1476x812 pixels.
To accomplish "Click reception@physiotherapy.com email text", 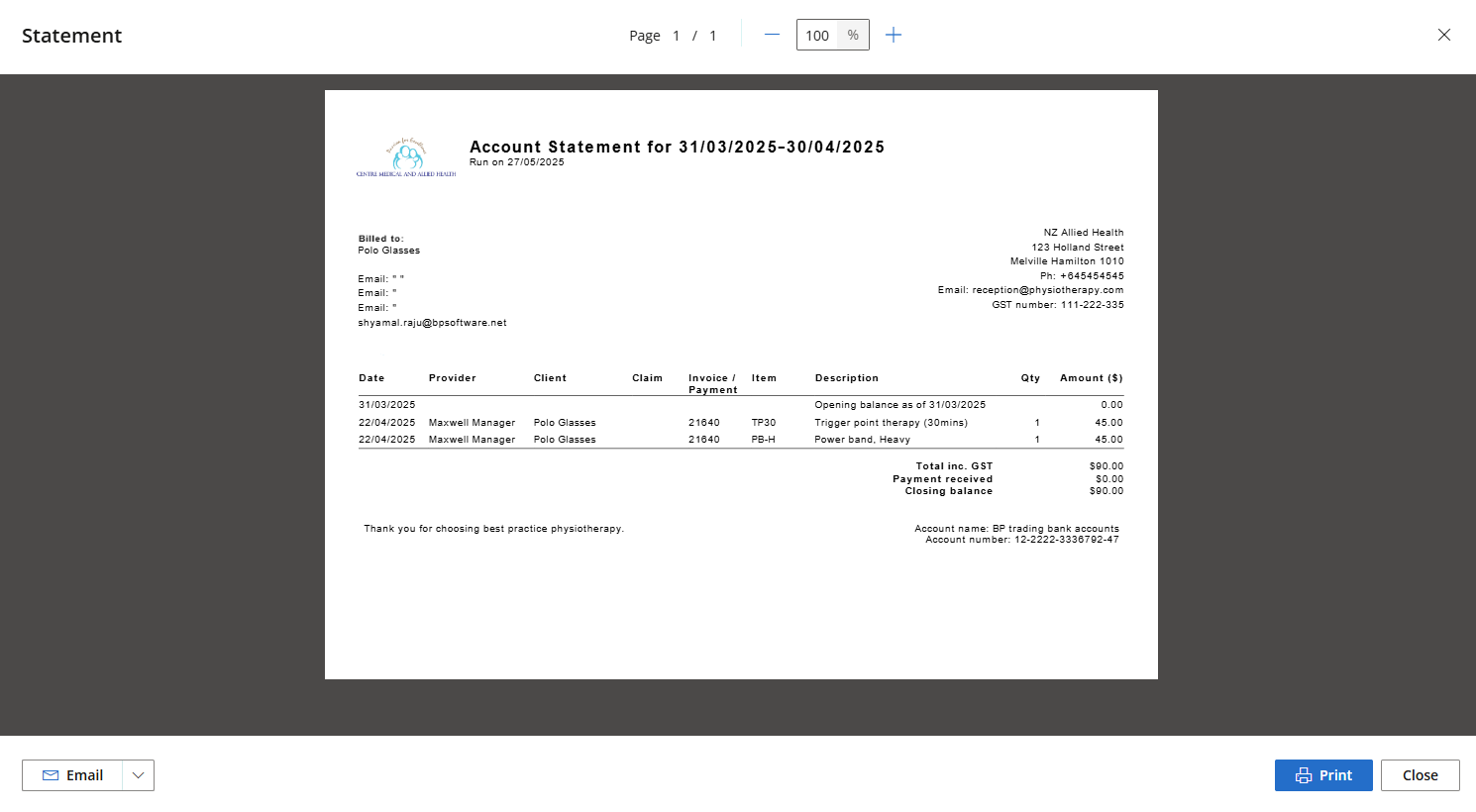I will (x=1048, y=290).
